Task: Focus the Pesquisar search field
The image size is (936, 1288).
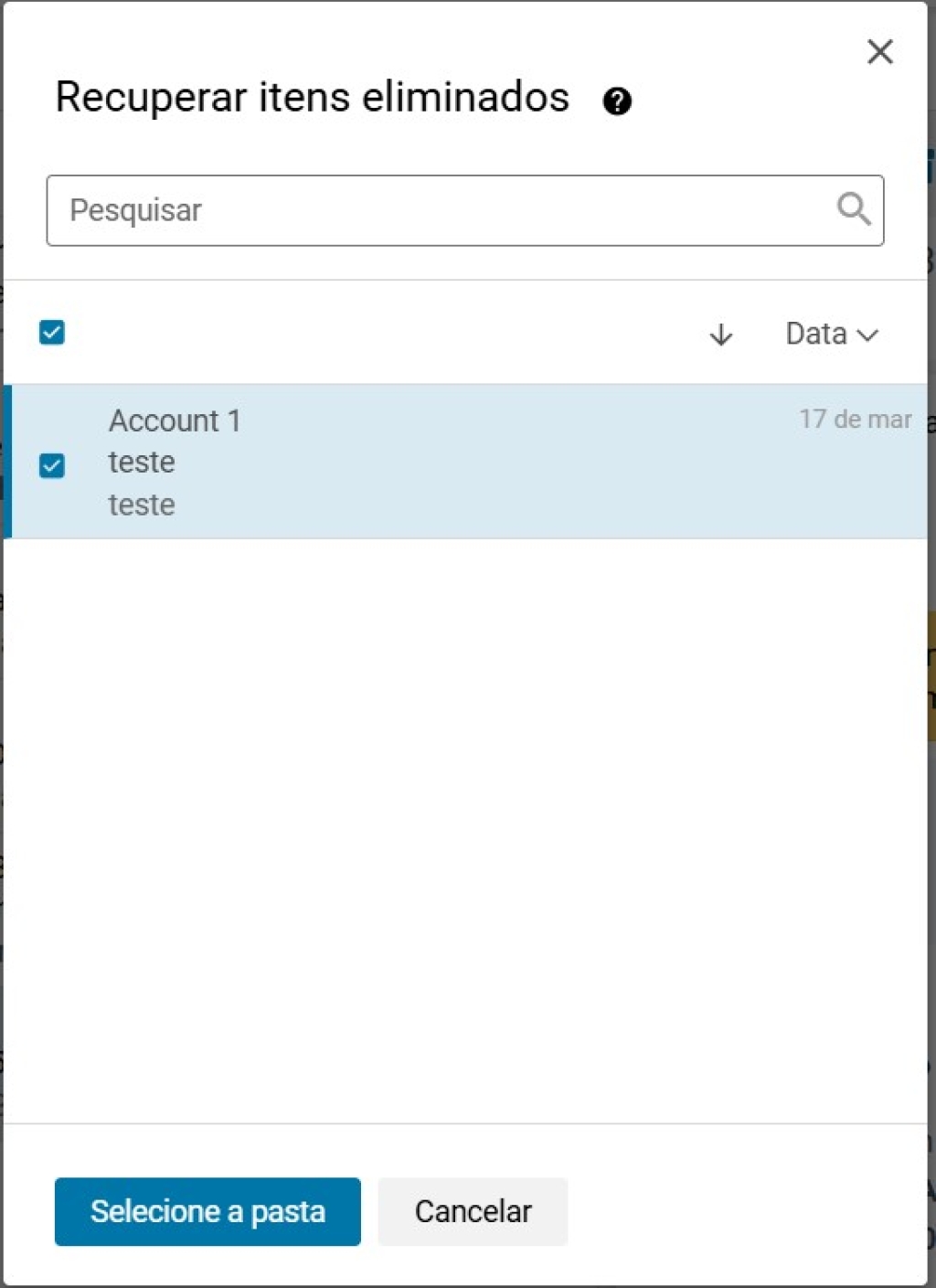Action: click(439, 210)
